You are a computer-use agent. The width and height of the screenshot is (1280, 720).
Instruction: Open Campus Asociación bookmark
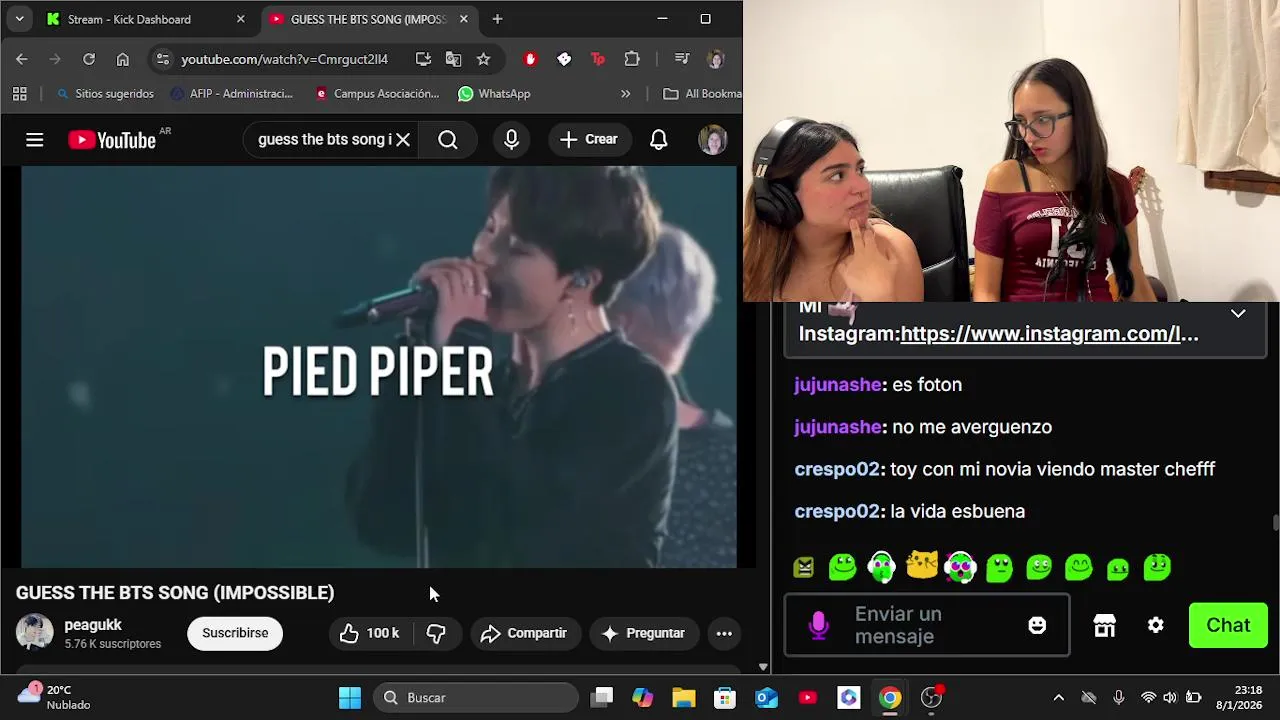377,94
